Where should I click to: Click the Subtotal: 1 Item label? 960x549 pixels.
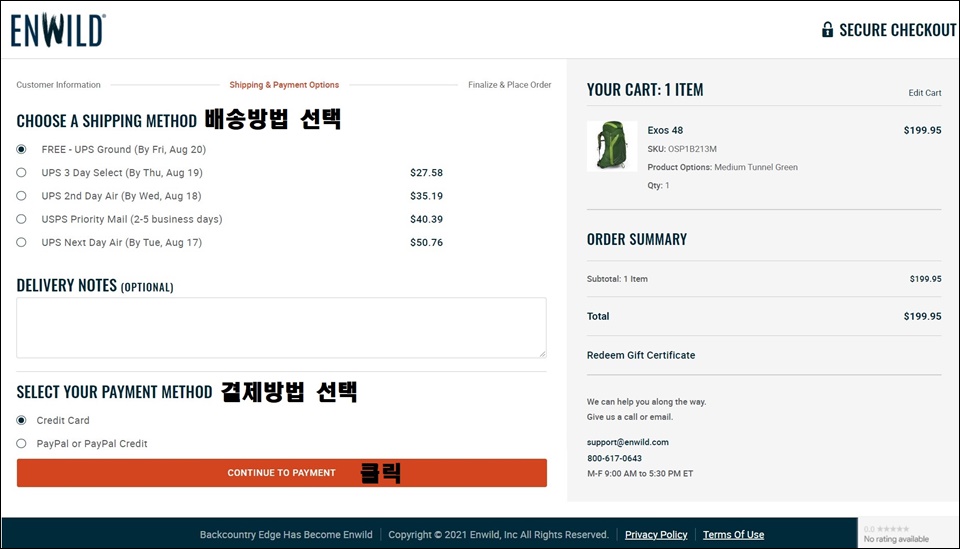(617, 278)
